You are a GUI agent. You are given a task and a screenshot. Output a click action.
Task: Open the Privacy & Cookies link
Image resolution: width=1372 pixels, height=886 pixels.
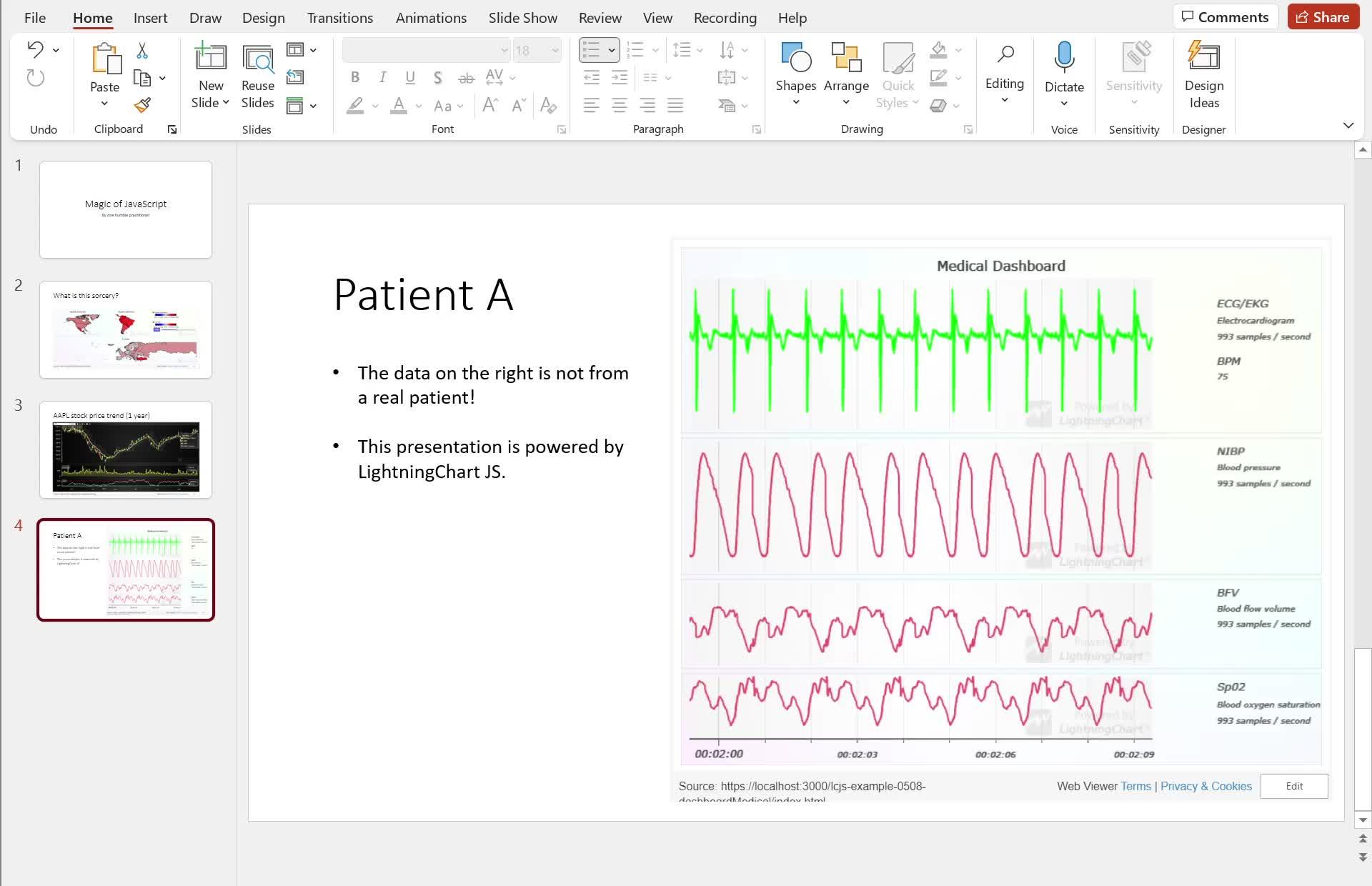tap(1206, 786)
